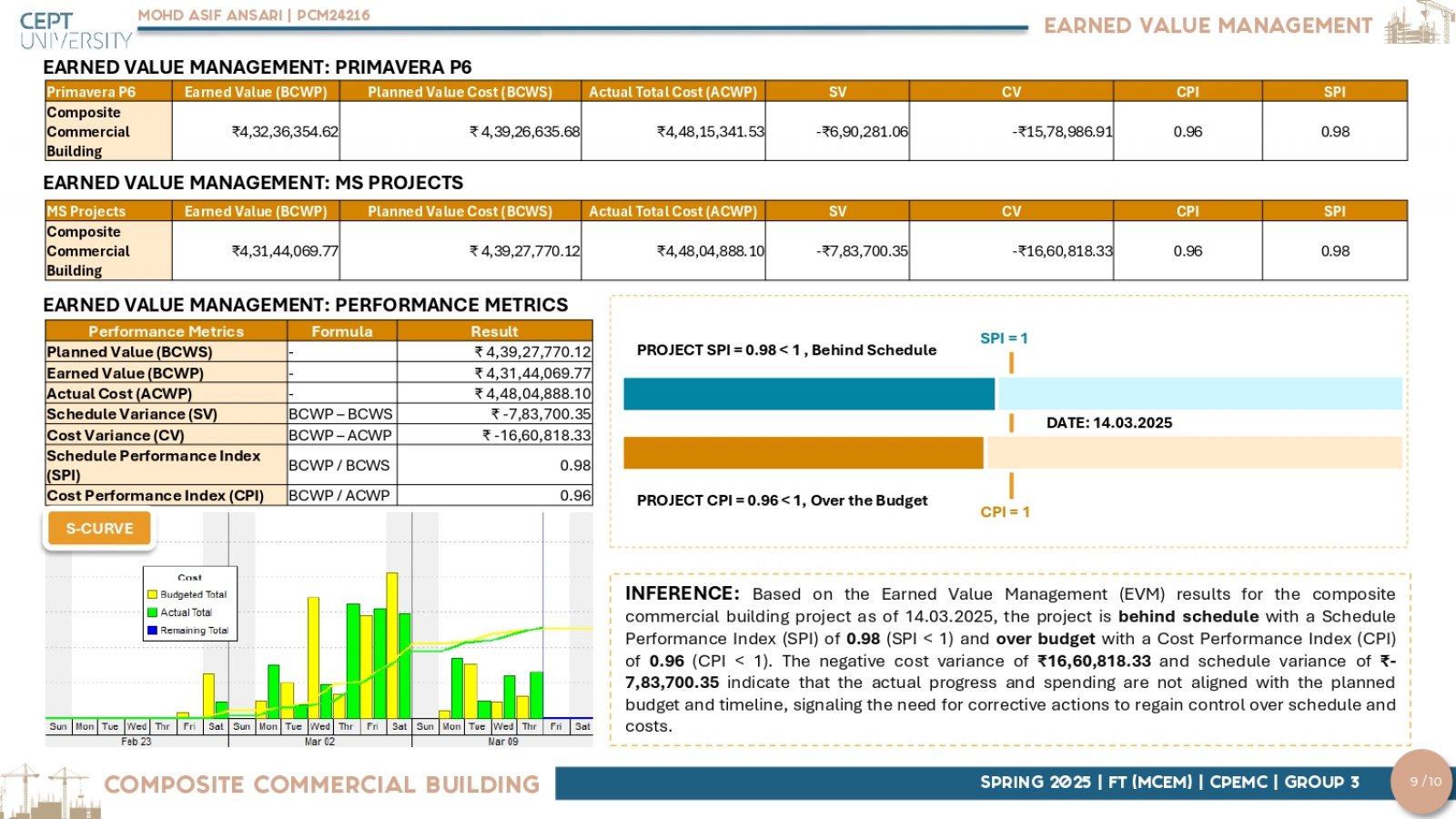Select MS Projects planned value ₹4,39,27,770.12

pos(524,251)
